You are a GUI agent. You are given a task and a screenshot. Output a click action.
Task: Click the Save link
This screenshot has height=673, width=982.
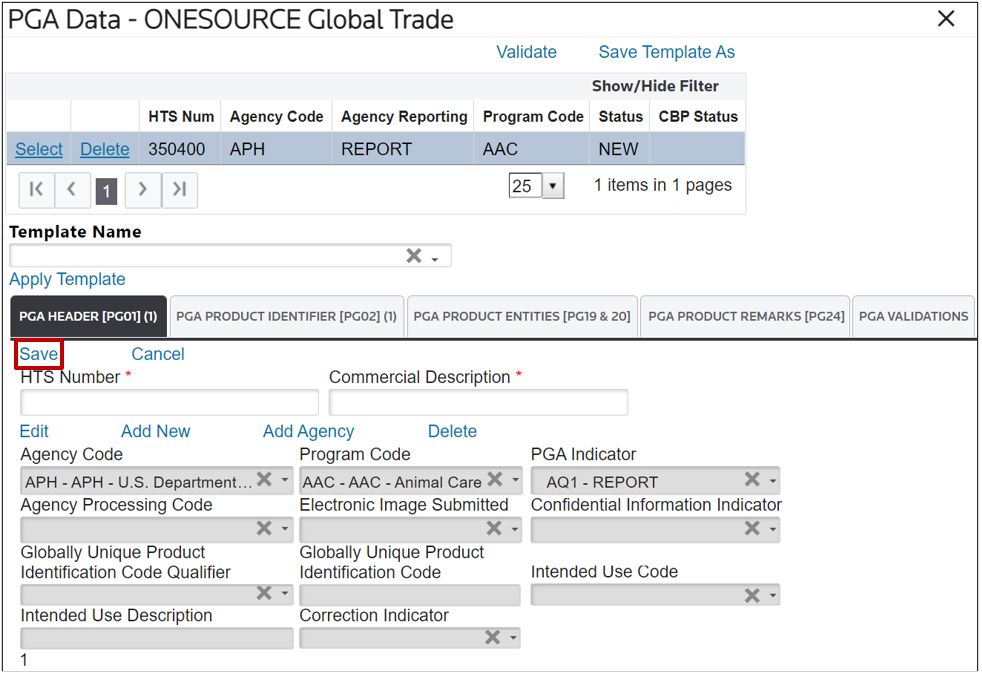pyautogui.click(x=39, y=354)
